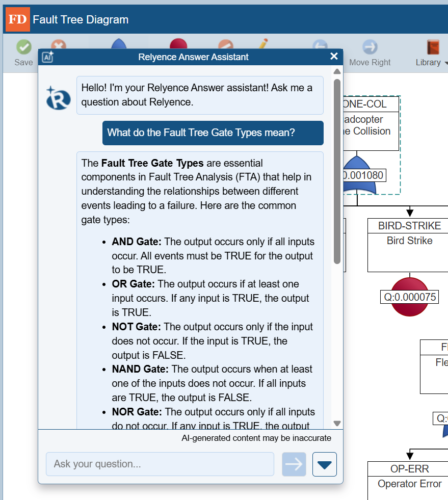The width and height of the screenshot is (448, 500).
Task: Click the Hello greeting message bubble
Action: click(x=200, y=95)
